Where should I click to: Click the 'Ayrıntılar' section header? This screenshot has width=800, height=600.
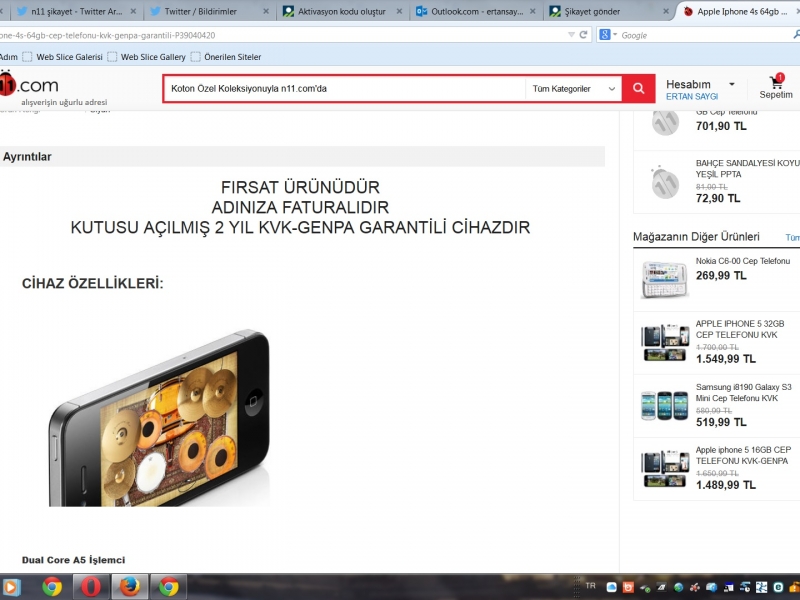click(27, 157)
